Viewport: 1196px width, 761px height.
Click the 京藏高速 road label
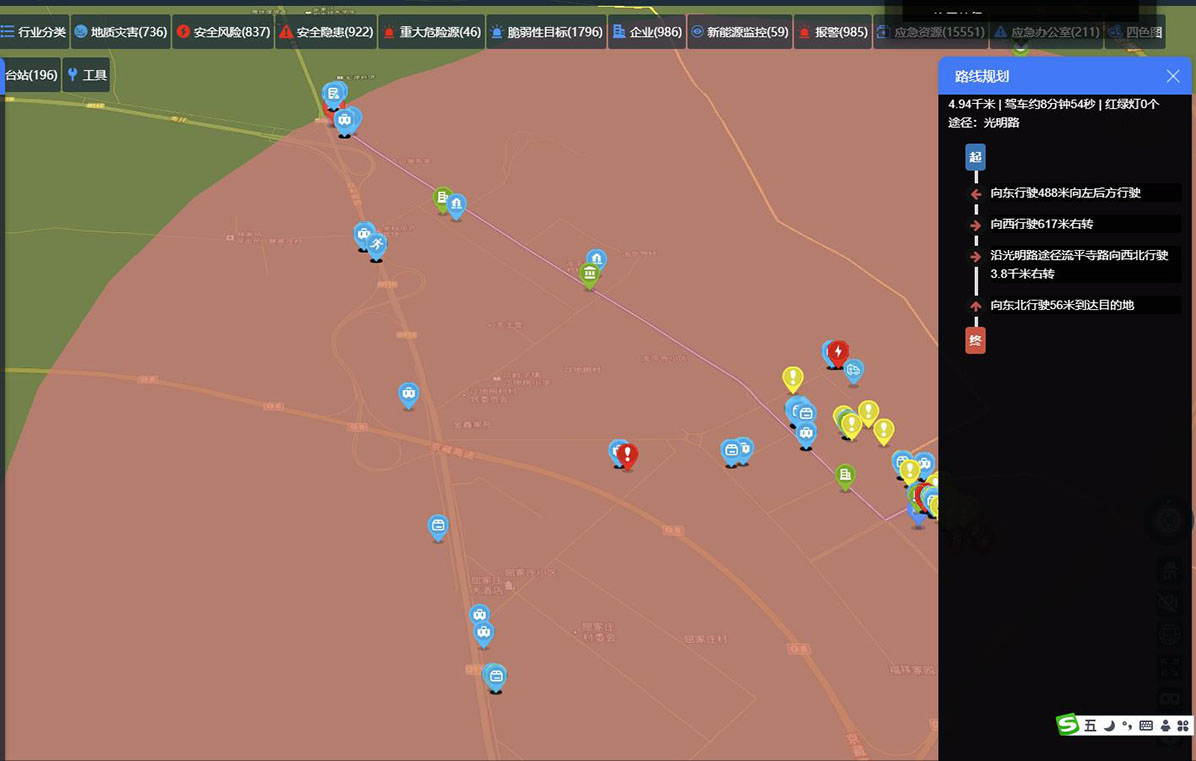[x=453, y=451]
